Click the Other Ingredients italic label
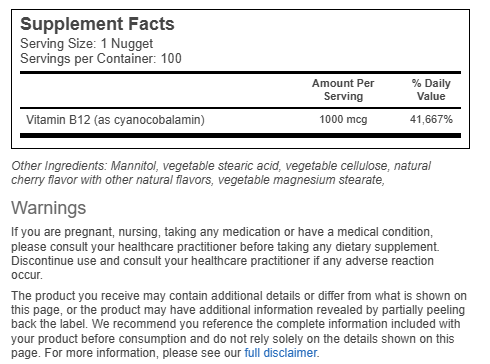Viewport: 490px width, 364px height. pos(59,166)
